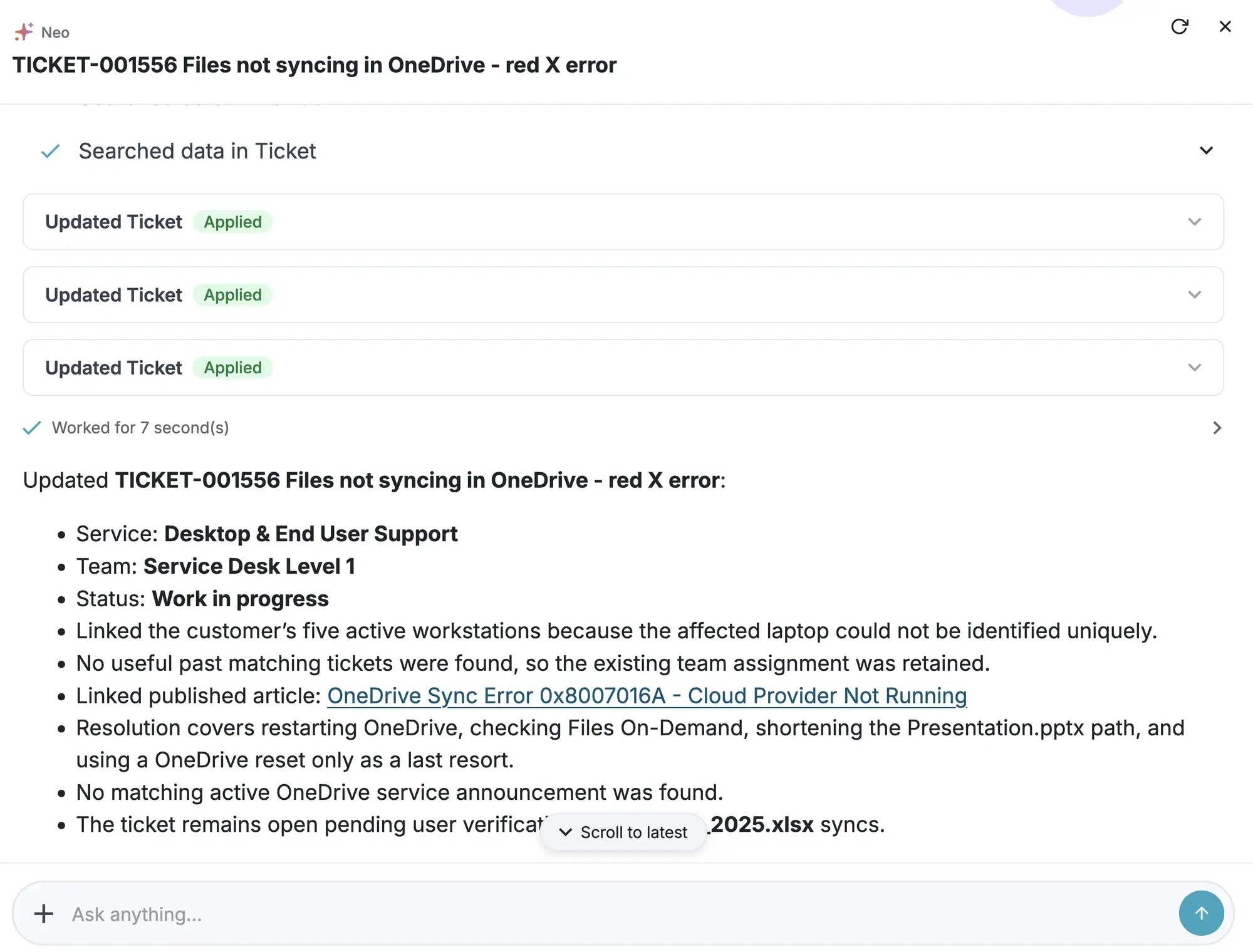The image size is (1253, 952).
Task: Click the Searched data in Ticket checkmark icon
Action: pos(50,151)
